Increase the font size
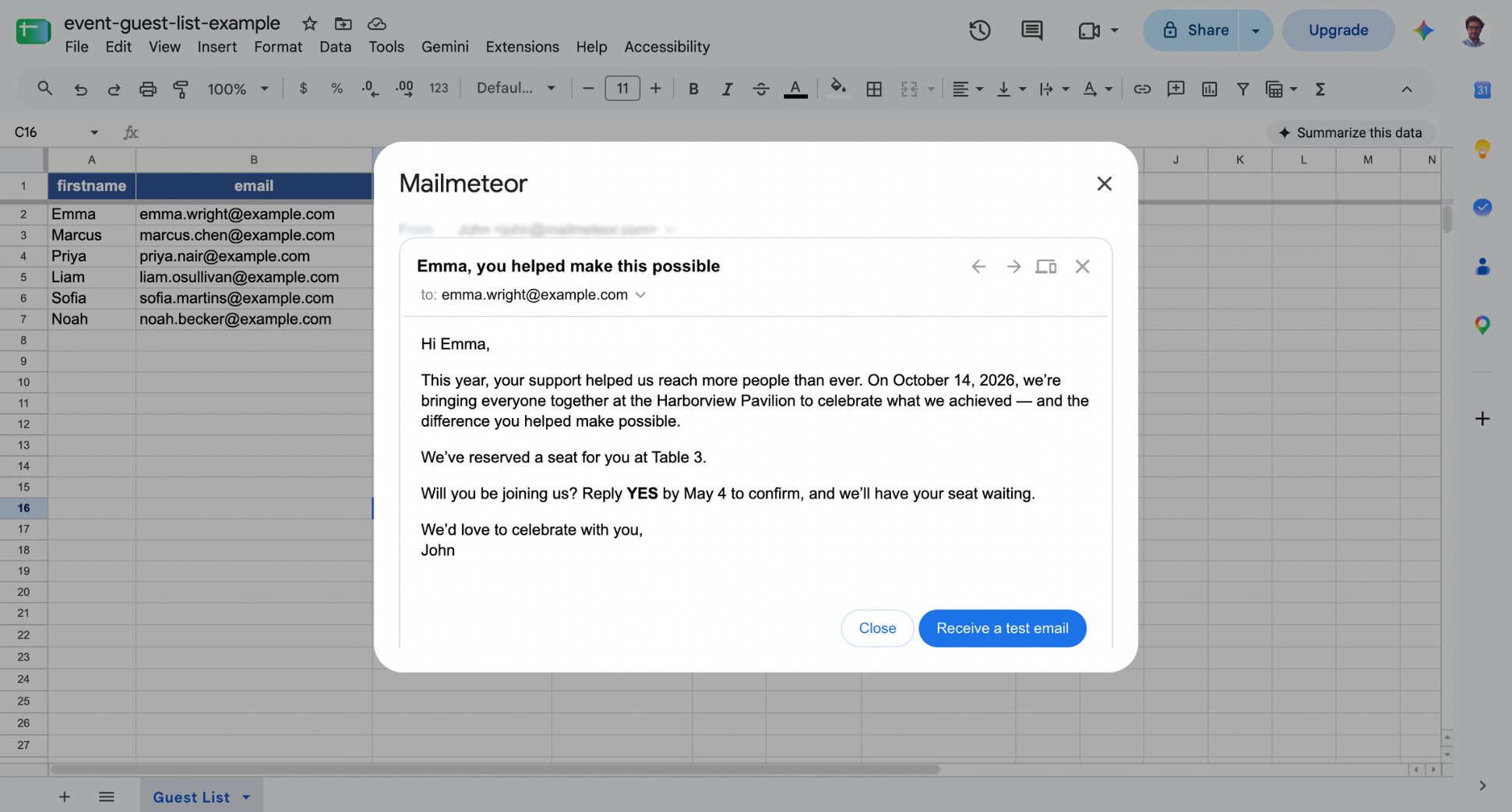The image size is (1512, 812). point(656,89)
